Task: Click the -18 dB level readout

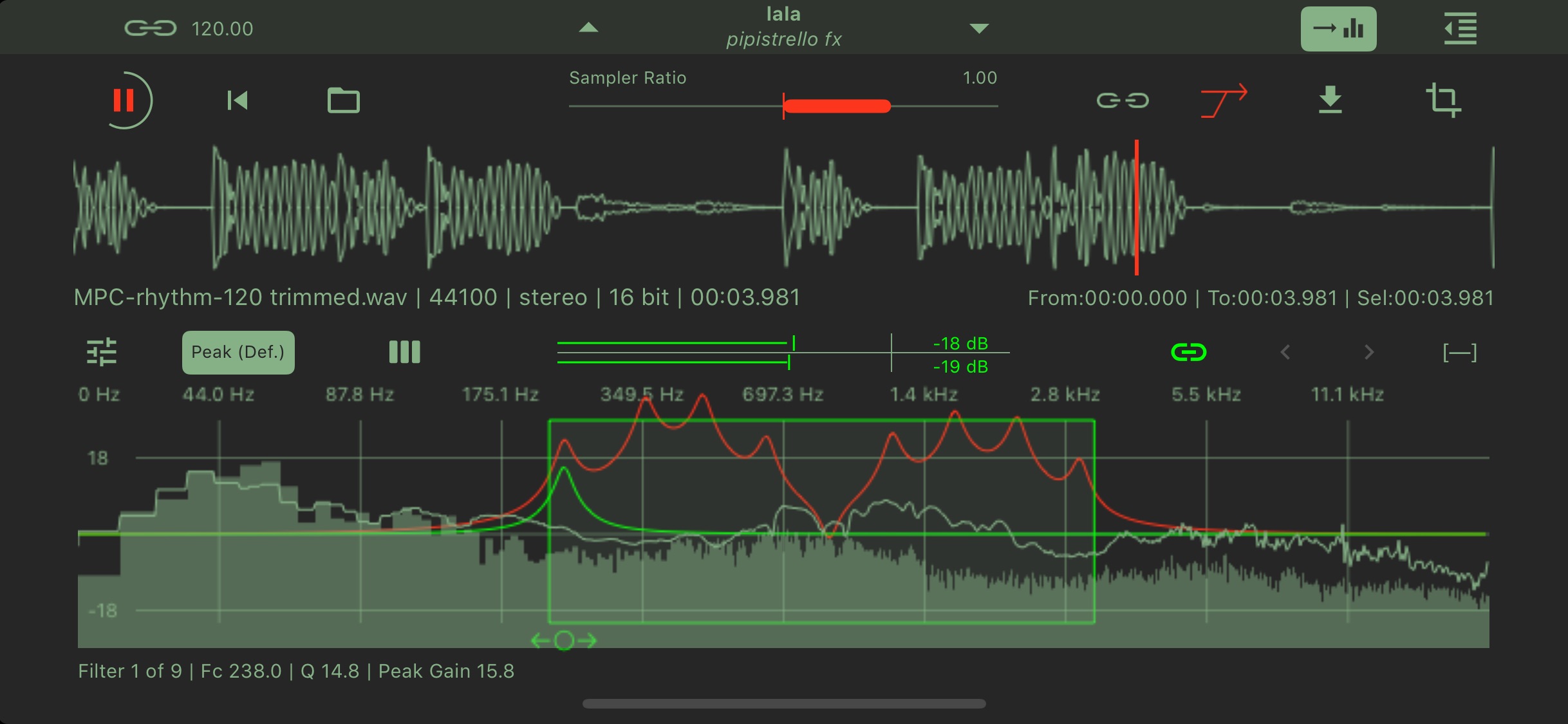Action: tap(960, 343)
